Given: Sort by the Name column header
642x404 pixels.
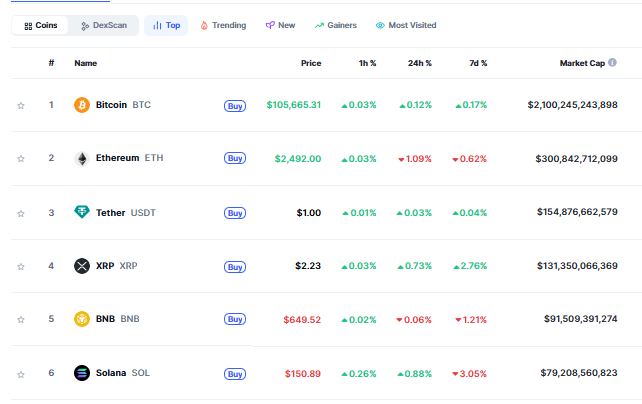Looking at the screenshot, I should [x=86, y=63].
